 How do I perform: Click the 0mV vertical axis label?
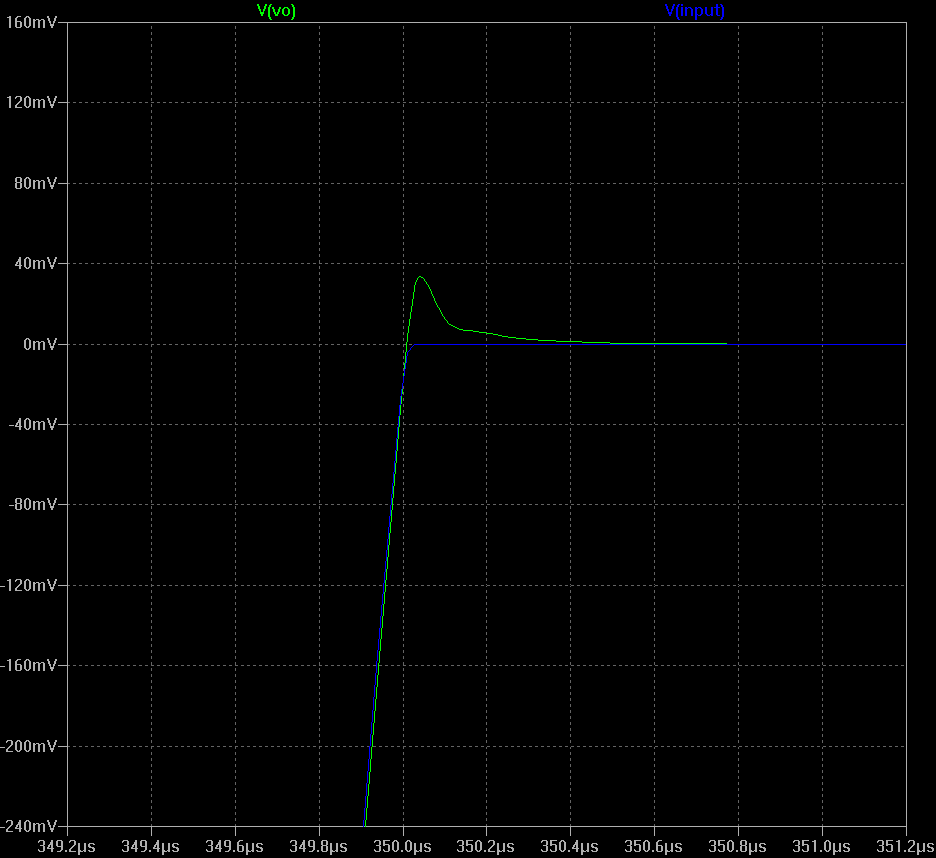(40, 344)
